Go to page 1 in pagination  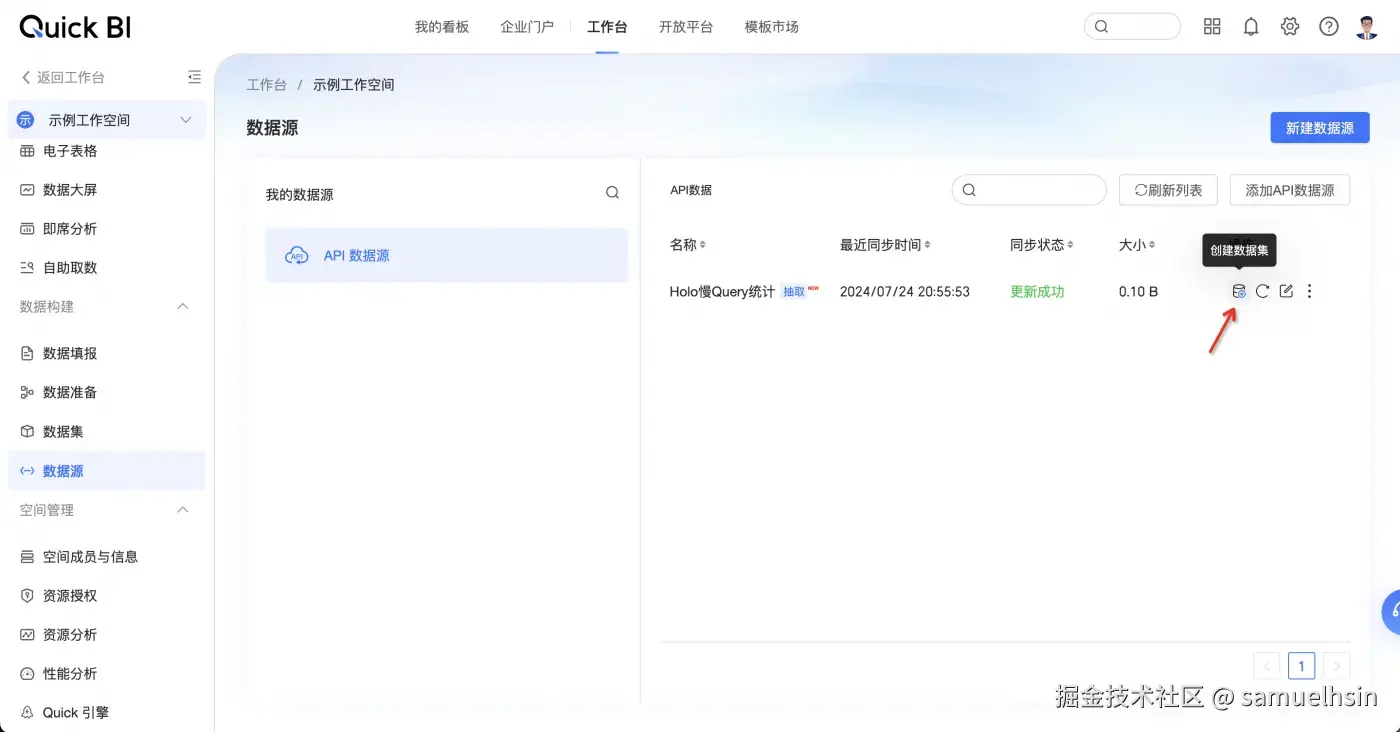1301,665
